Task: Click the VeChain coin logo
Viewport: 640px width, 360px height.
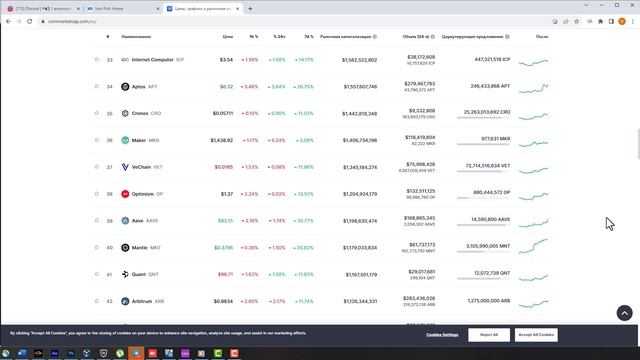Action: (x=125, y=167)
